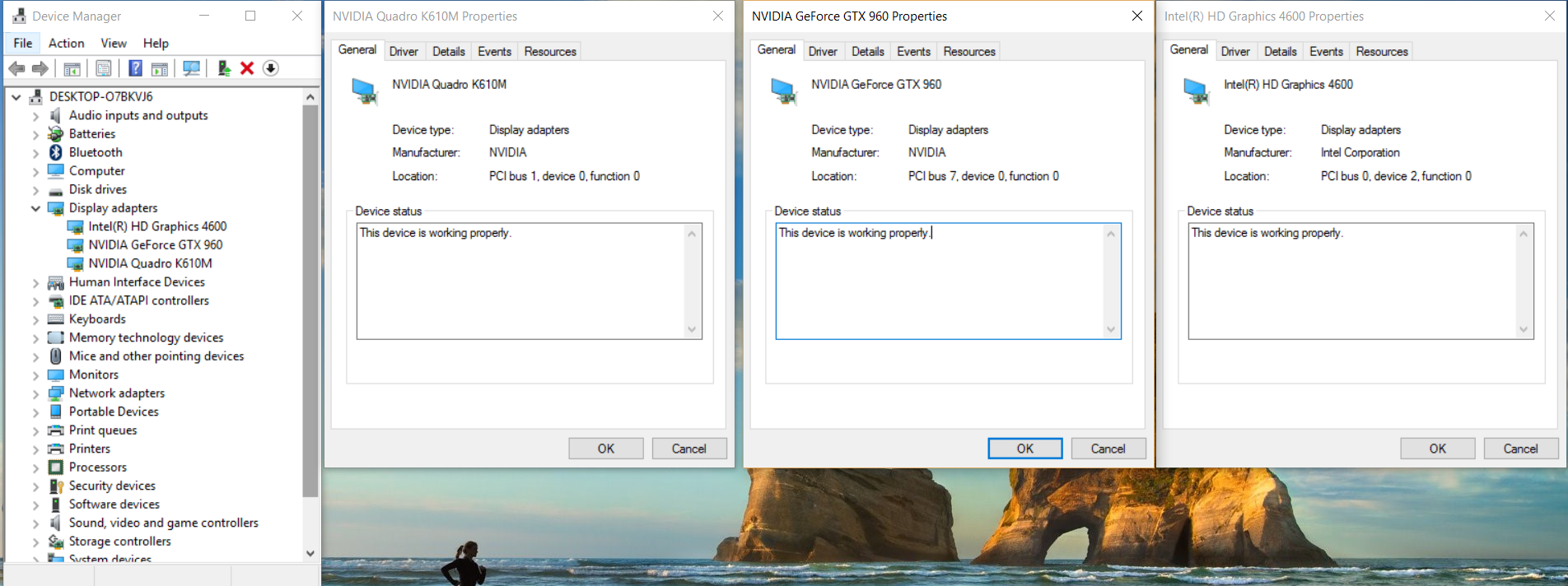Open the Action menu
The height and width of the screenshot is (586, 1568).
point(66,43)
